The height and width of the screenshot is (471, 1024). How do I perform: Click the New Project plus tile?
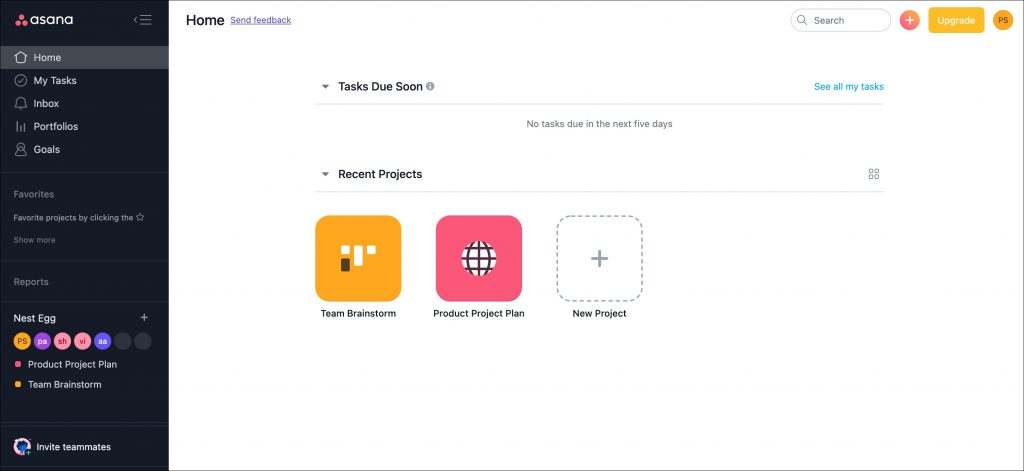pos(600,258)
